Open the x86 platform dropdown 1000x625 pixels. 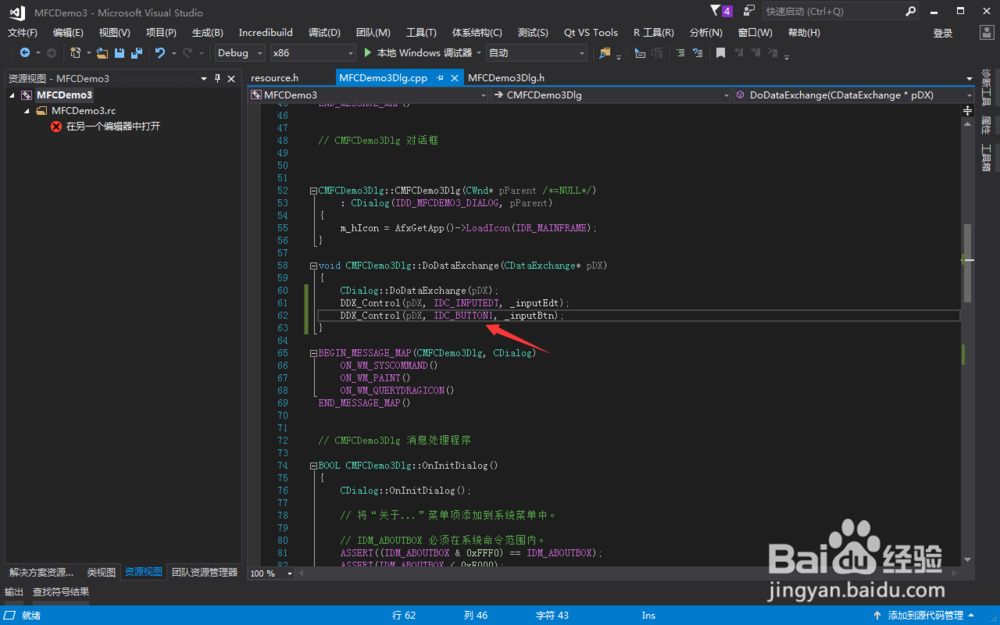pos(350,54)
